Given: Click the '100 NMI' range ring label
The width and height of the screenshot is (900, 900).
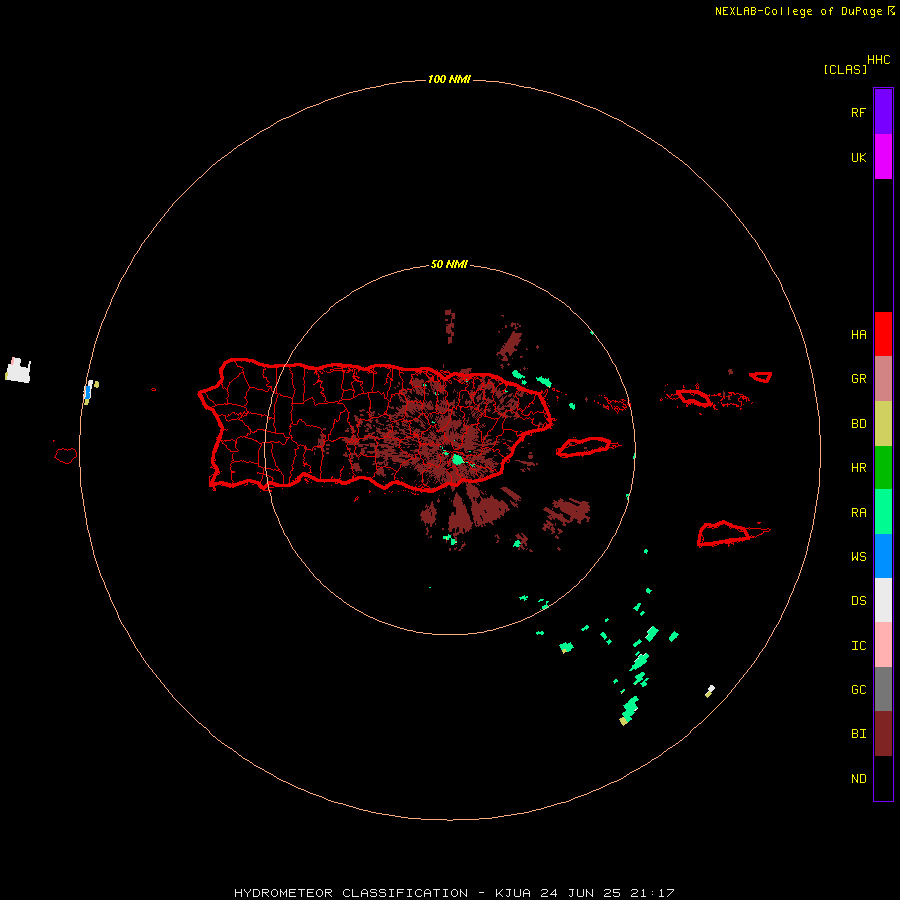Looking at the screenshot, I should pos(449,79).
